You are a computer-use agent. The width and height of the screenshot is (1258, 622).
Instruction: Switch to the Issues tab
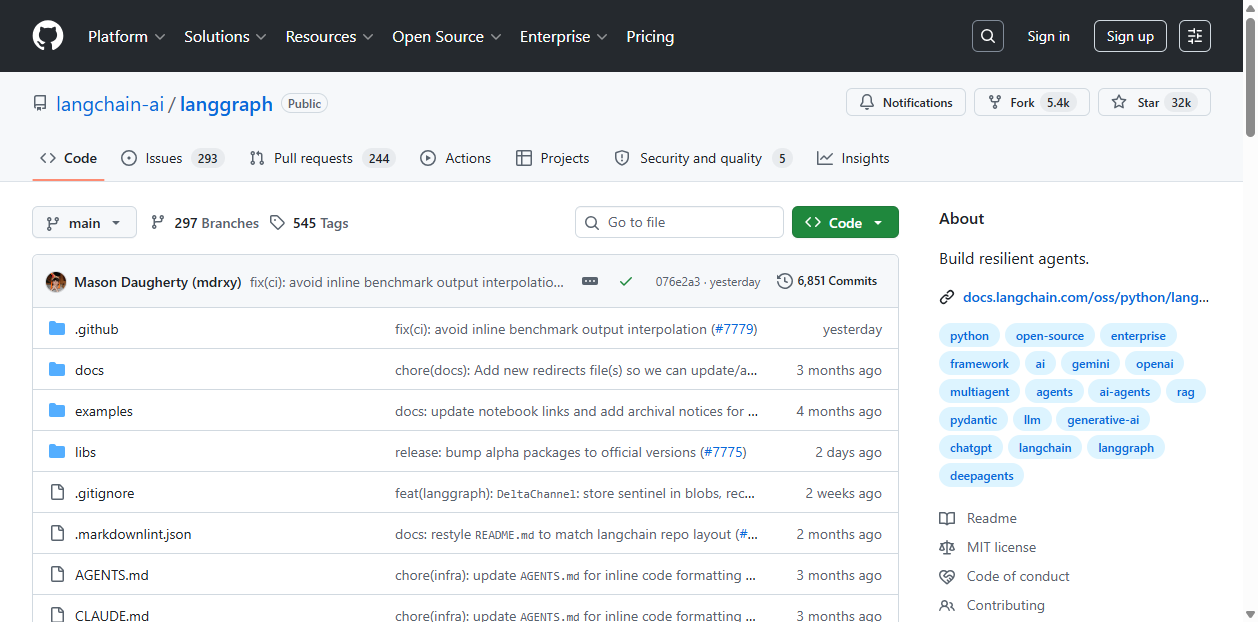pos(171,158)
